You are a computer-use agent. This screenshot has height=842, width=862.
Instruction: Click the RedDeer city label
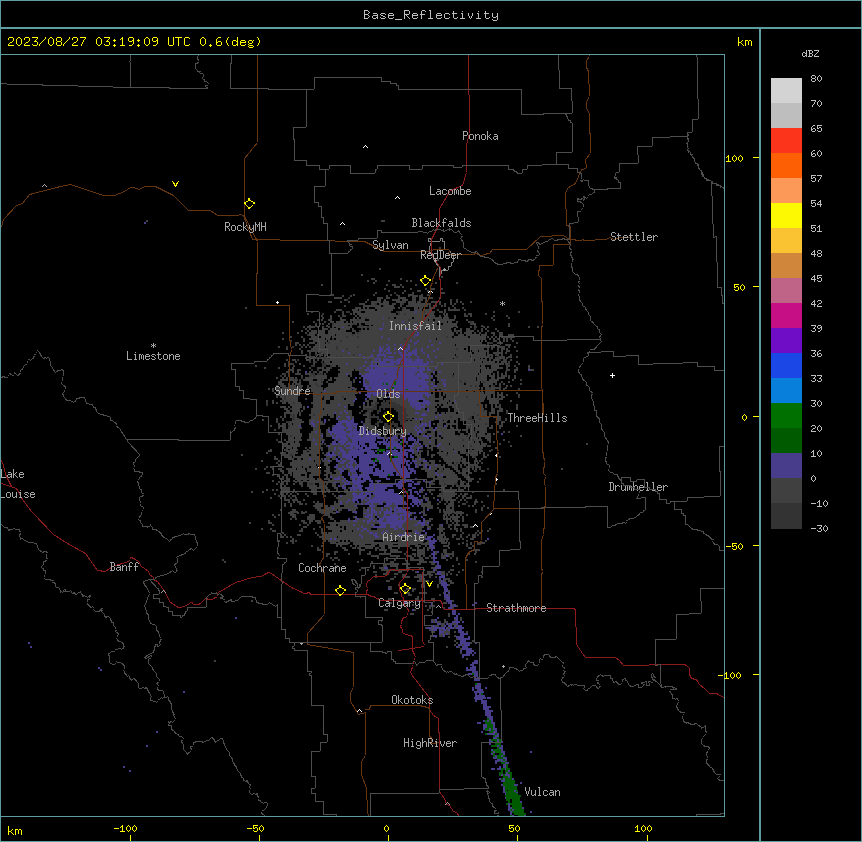[x=440, y=255]
